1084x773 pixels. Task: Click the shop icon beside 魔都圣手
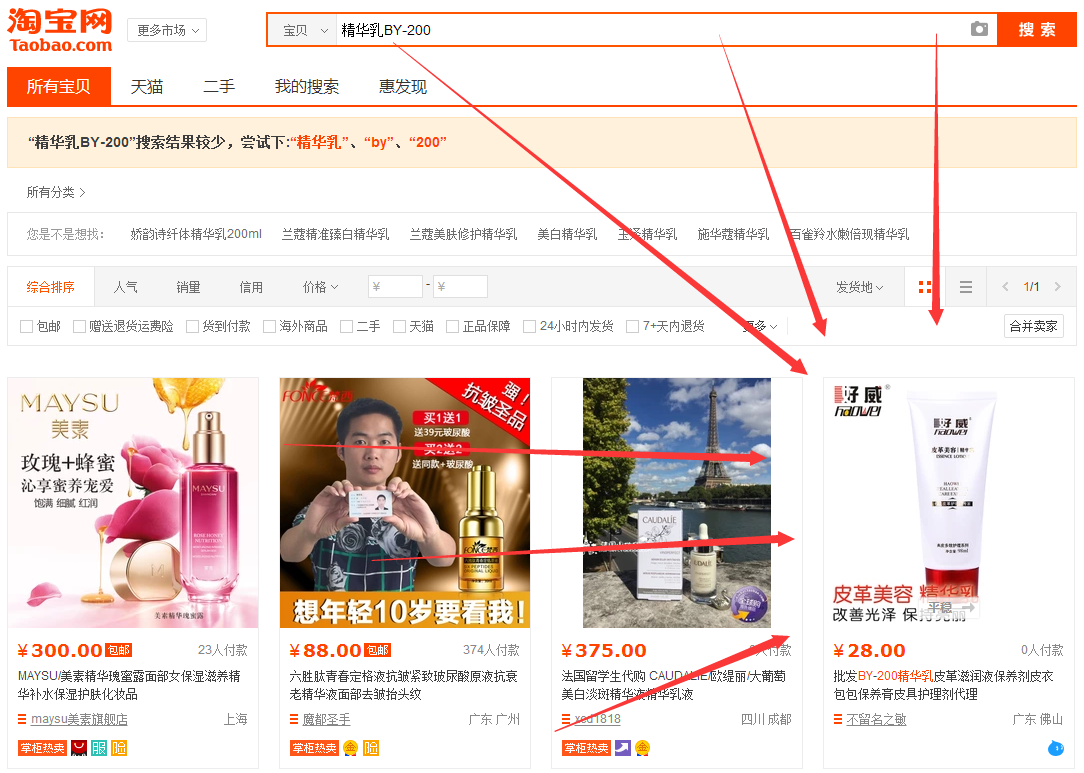294,720
